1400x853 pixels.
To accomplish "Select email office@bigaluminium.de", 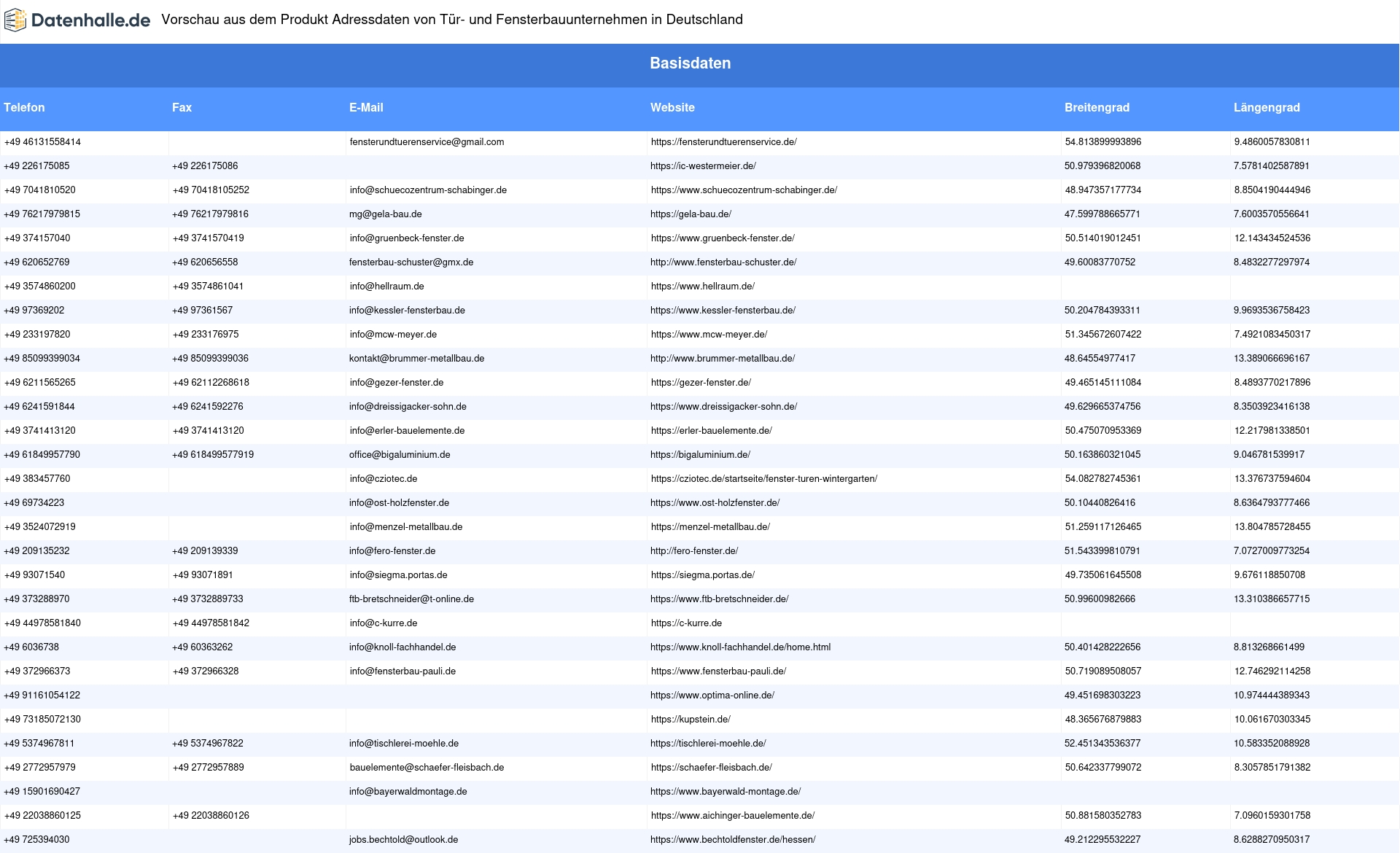I will tap(400, 455).
